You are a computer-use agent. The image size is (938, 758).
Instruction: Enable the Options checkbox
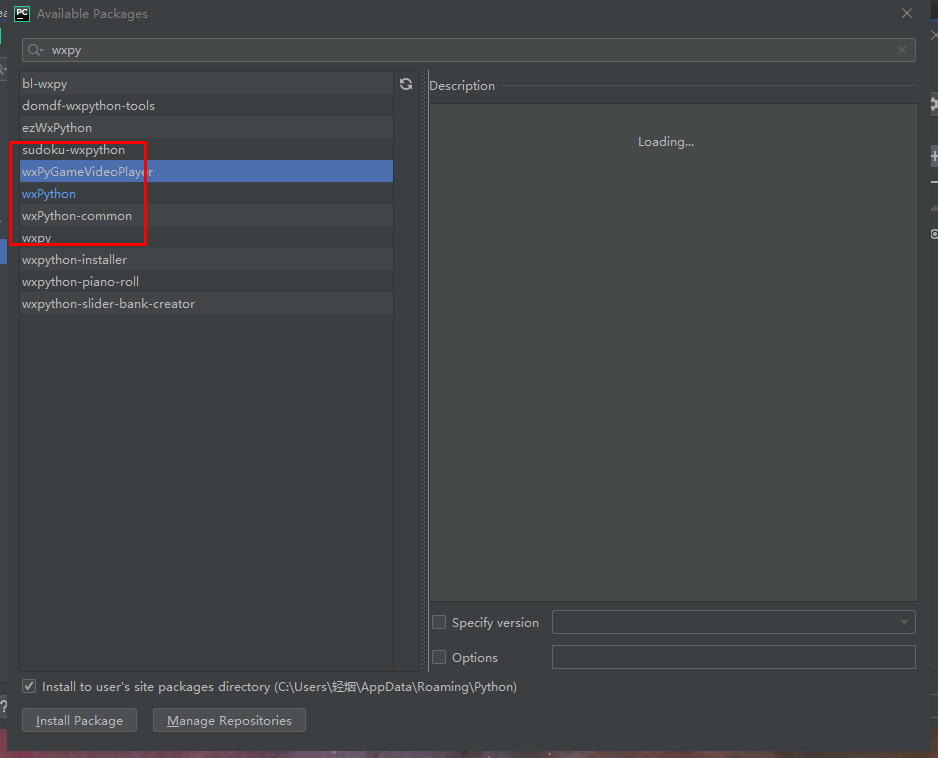point(439,657)
